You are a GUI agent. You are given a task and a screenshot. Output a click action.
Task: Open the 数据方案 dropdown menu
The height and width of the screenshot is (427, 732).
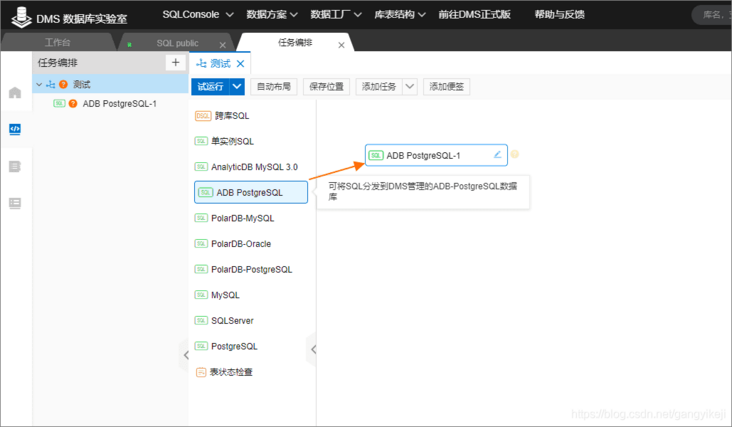[272, 14]
